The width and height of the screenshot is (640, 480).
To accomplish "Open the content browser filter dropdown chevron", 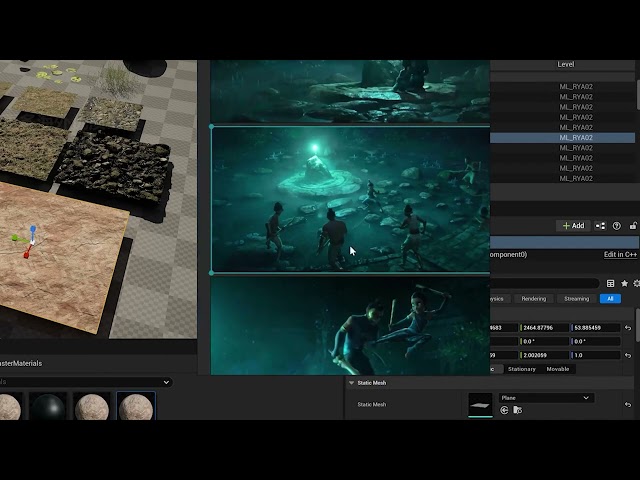I will pos(166,382).
